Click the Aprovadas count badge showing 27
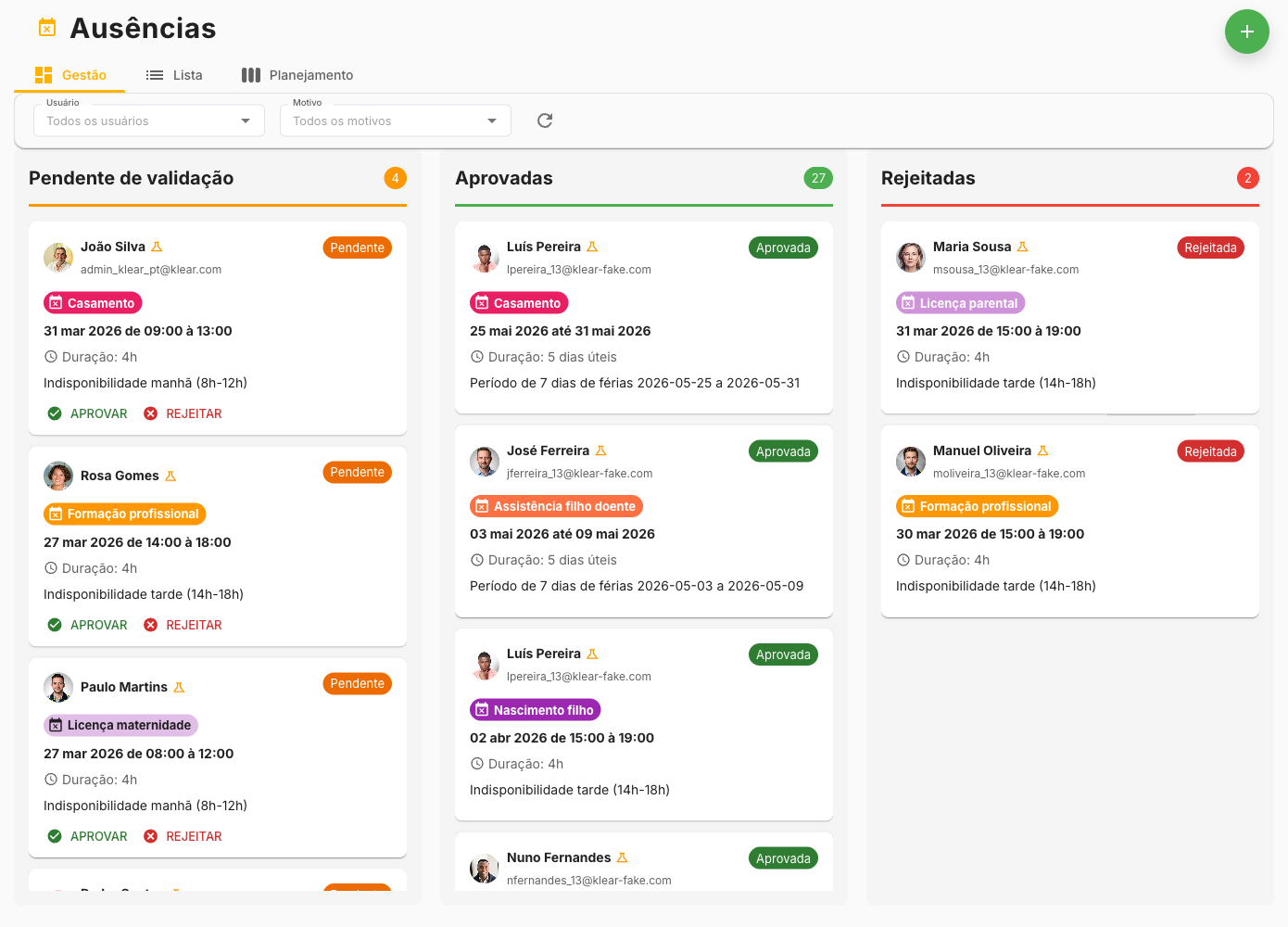Viewport: 1288px width, 927px height. pyautogui.click(x=817, y=178)
